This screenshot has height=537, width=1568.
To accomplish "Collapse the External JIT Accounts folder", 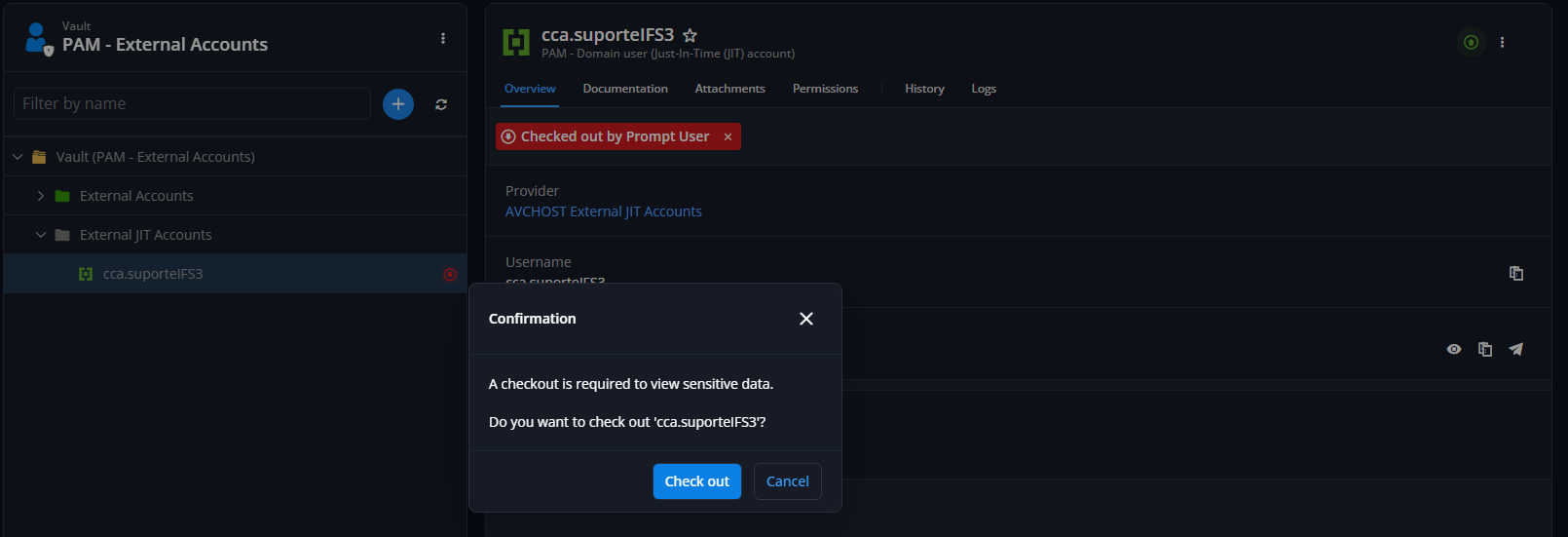I will 41,235.
